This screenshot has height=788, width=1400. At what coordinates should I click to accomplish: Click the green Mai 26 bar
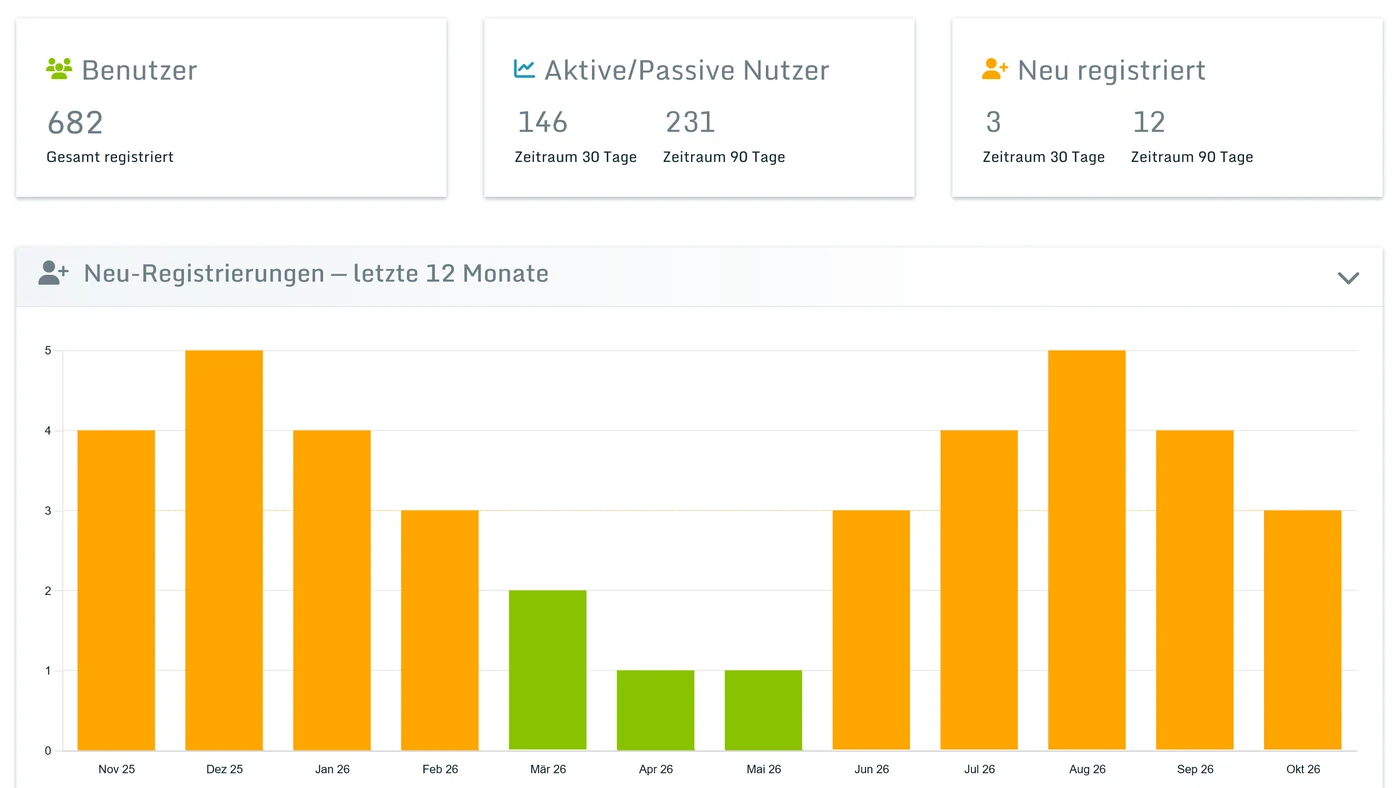pos(763,710)
